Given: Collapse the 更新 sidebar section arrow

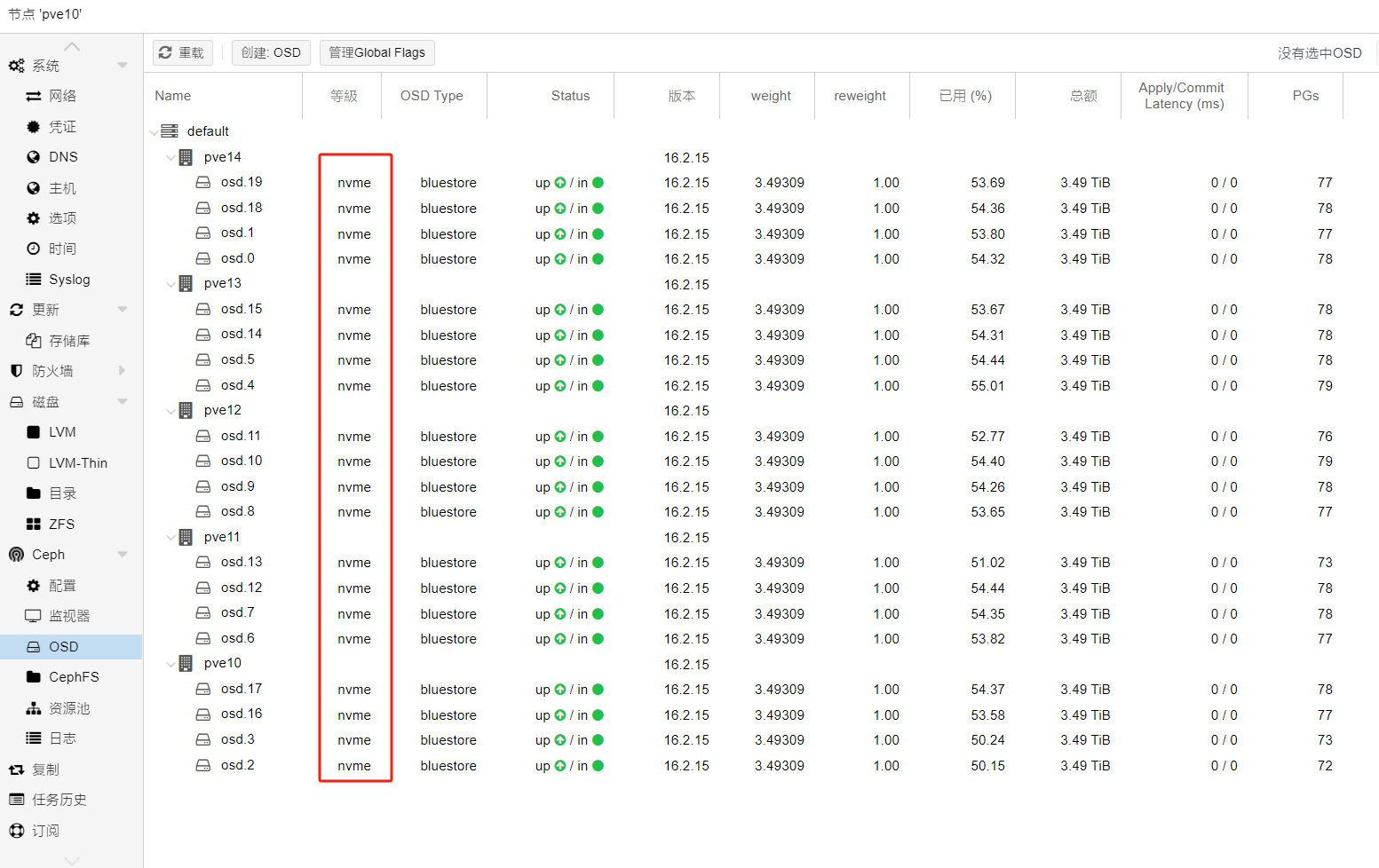Looking at the screenshot, I should 123,309.
